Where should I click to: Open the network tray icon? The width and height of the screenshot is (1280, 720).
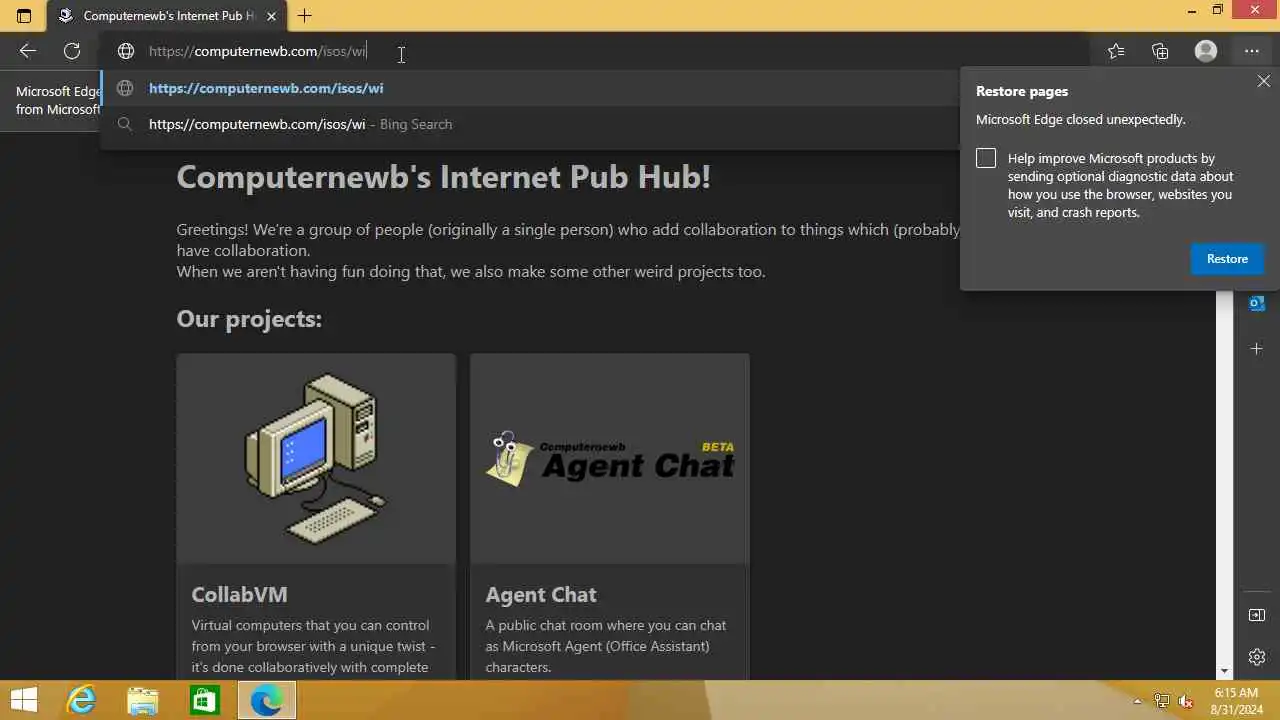click(1162, 701)
